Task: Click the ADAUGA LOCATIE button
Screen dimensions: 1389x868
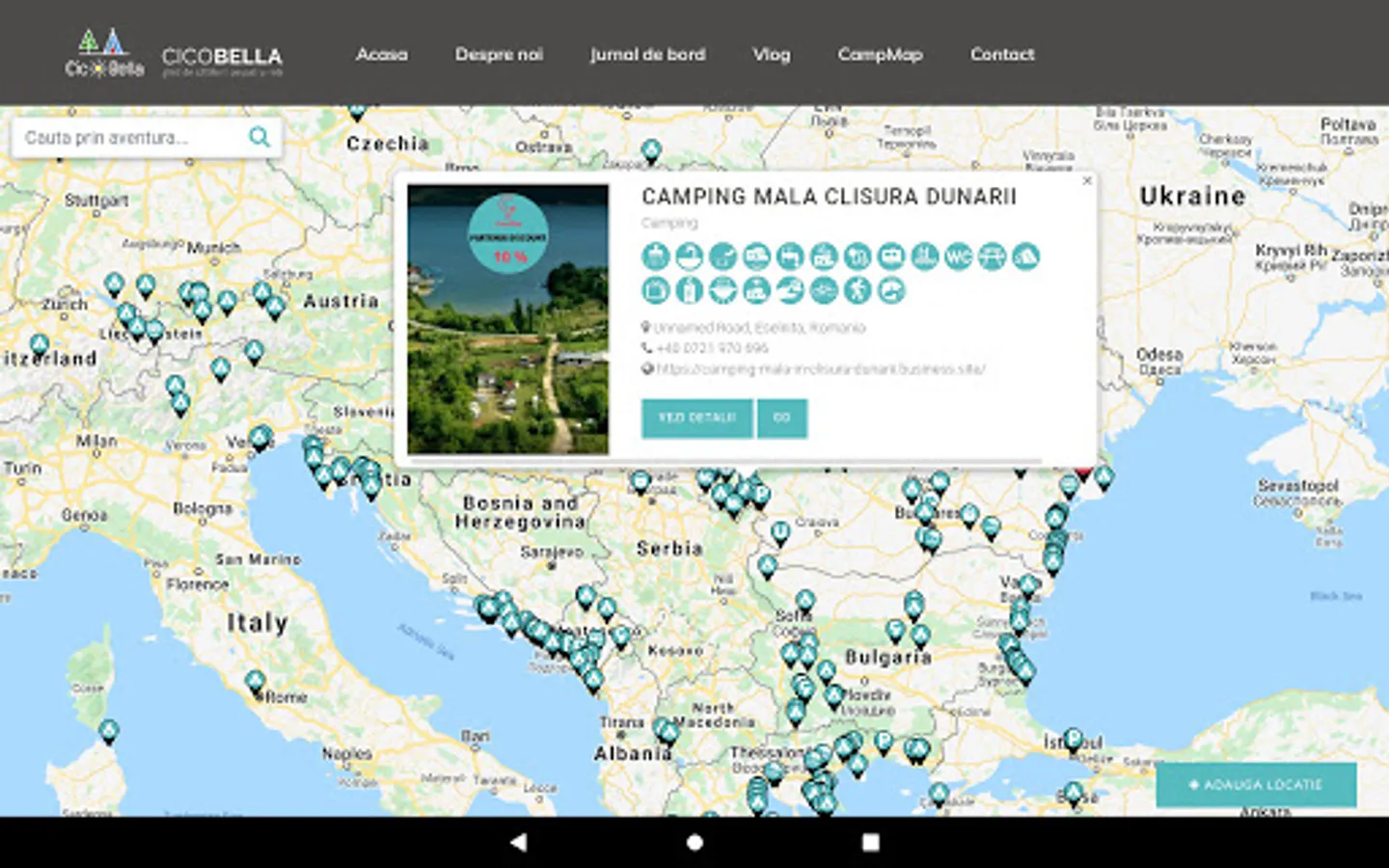Action: click(x=1256, y=785)
